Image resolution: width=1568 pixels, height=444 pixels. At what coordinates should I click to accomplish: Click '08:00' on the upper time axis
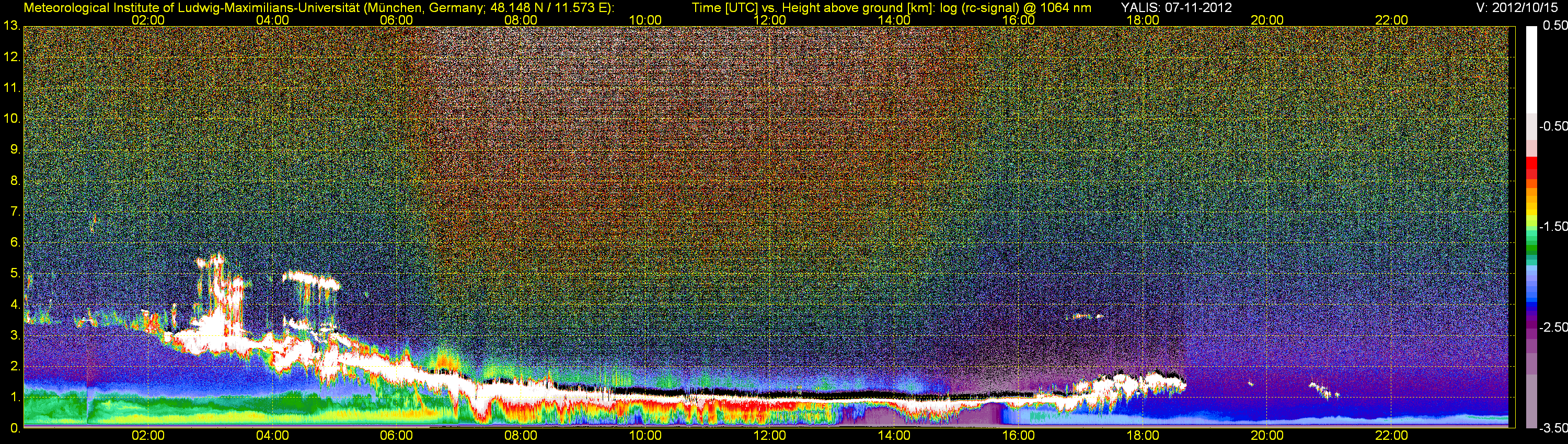coord(521,20)
